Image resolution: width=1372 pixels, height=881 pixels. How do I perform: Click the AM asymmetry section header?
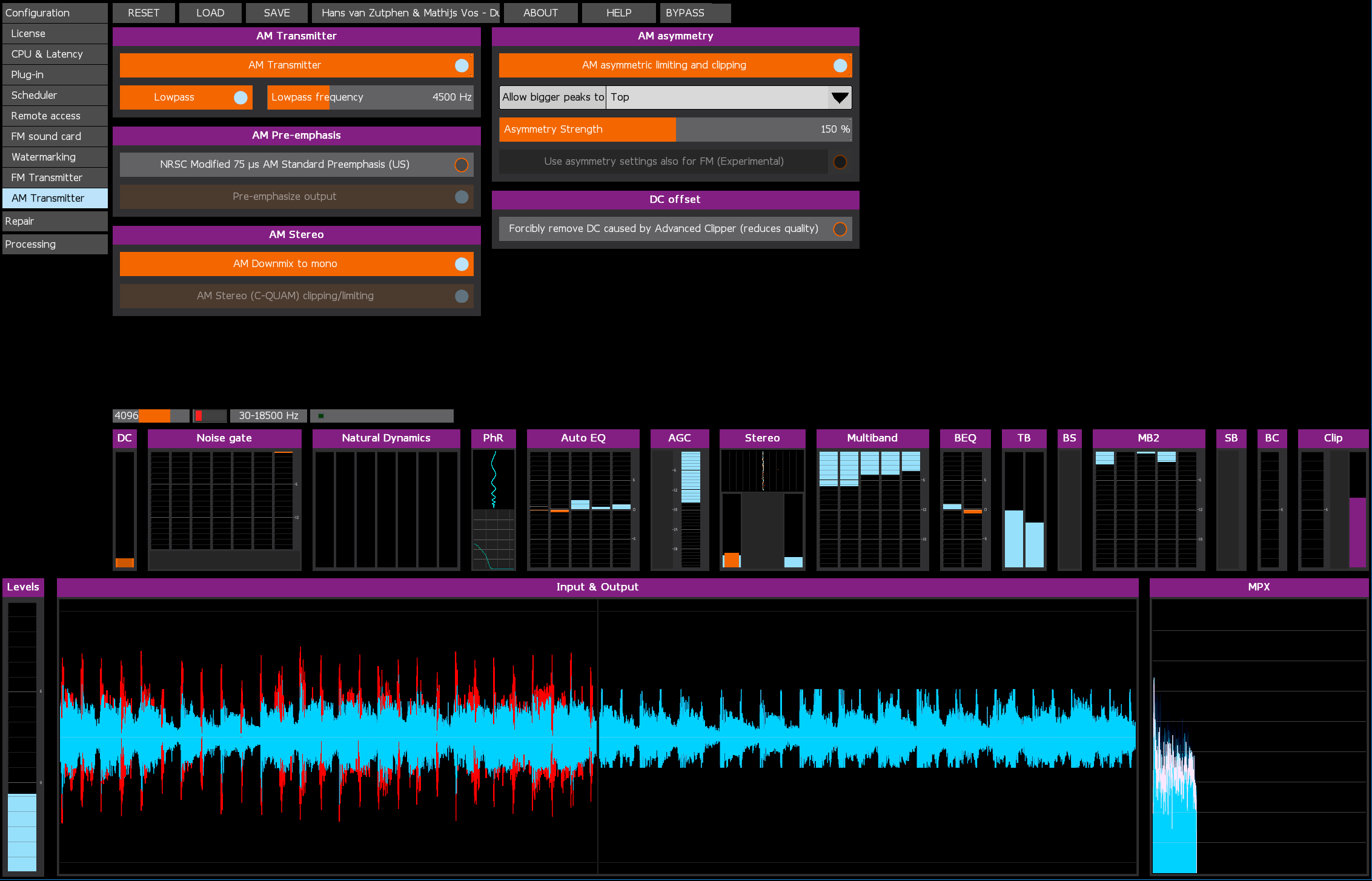click(675, 36)
